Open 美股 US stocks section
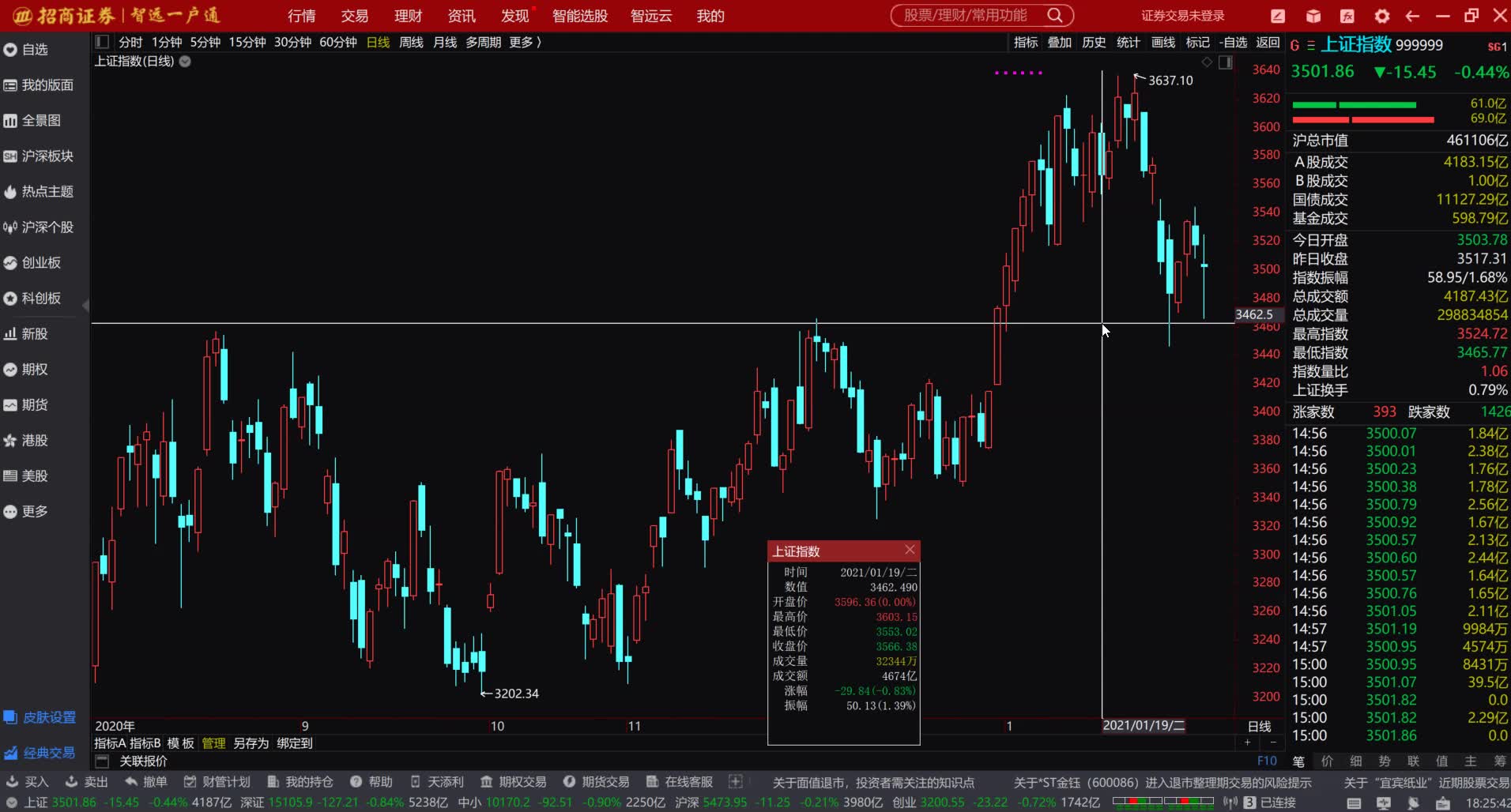The width and height of the screenshot is (1511, 812). [x=26, y=476]
